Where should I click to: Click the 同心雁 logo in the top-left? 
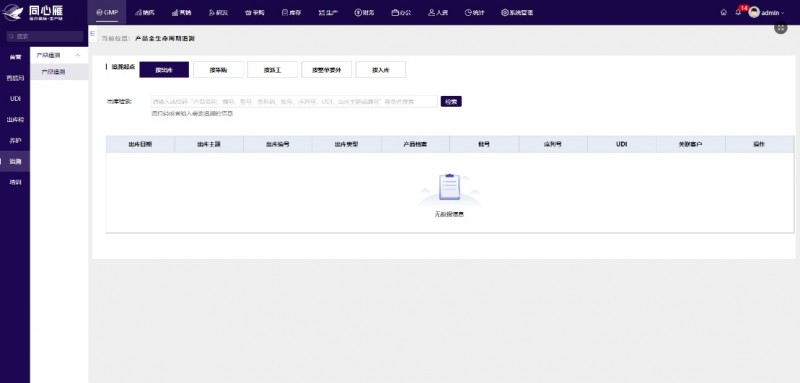(x=34, y=12)
